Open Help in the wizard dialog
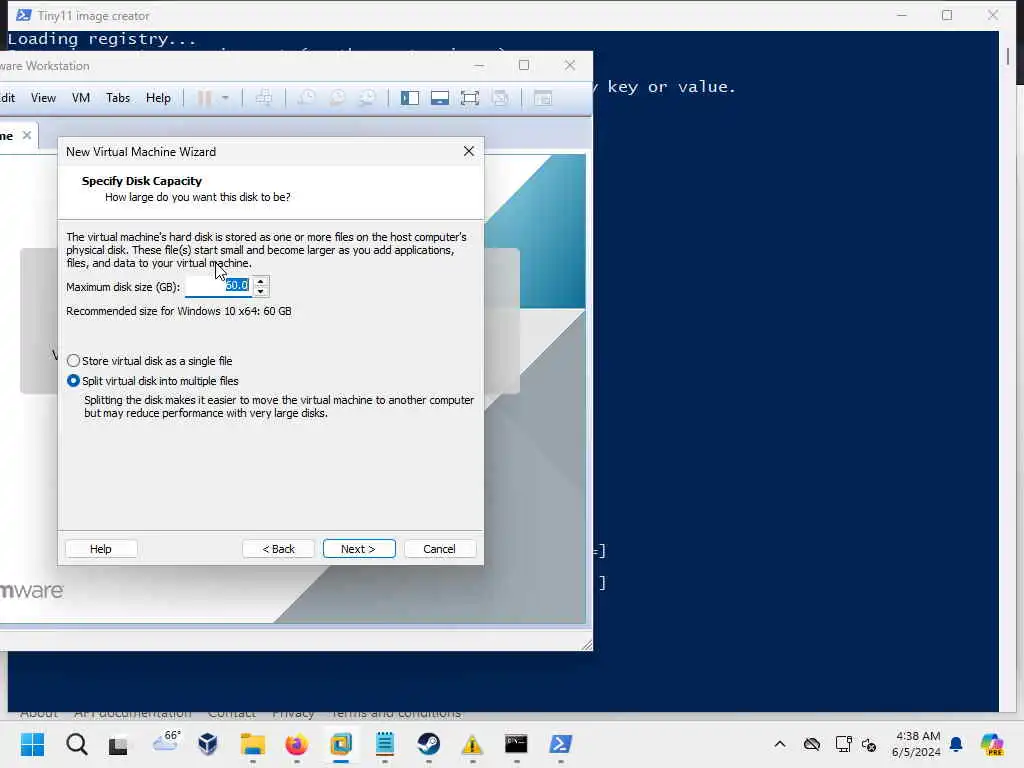Viewport: 1024px width, 768px height. (x=101, y=549)
